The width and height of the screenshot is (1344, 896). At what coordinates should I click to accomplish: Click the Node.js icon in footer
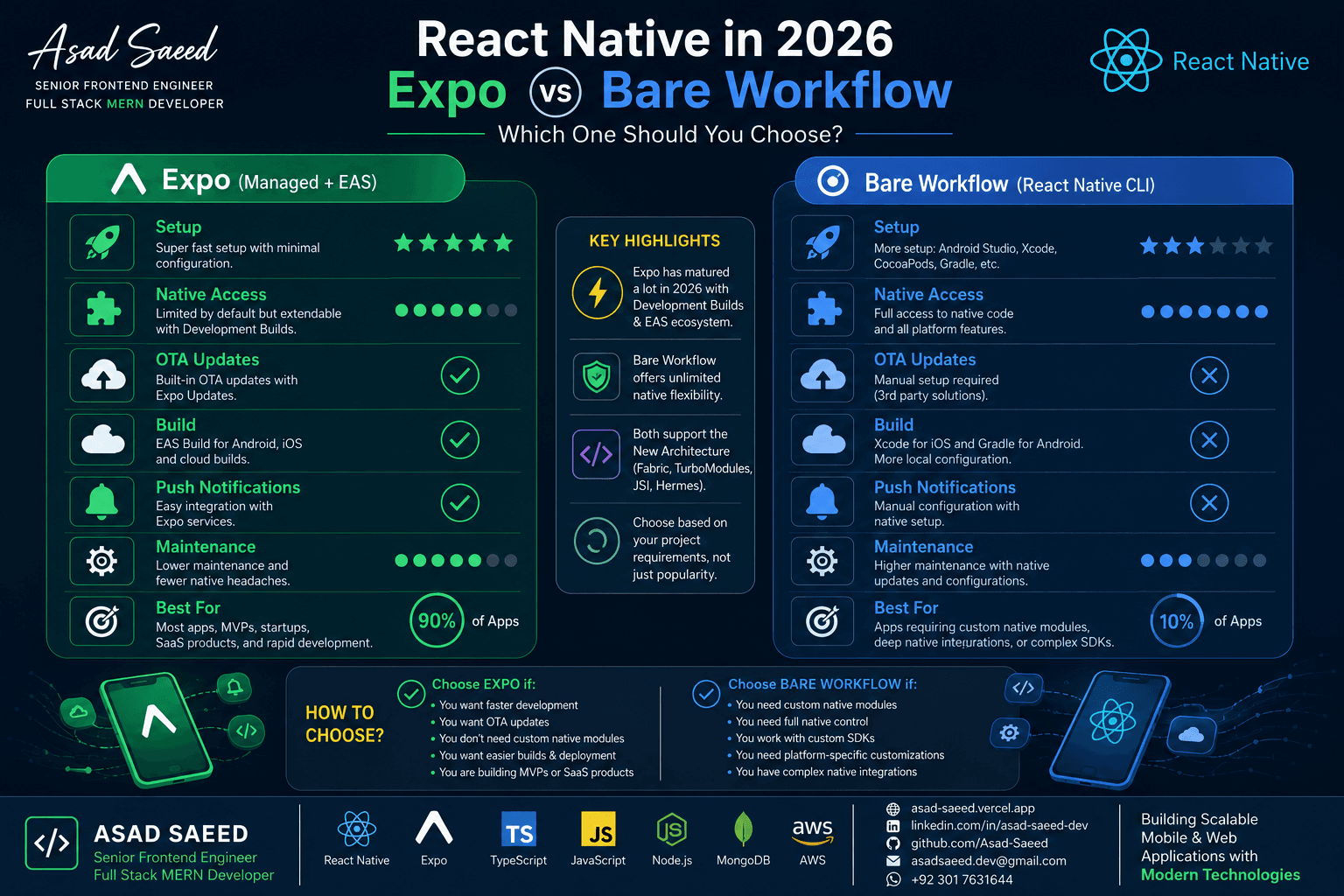[x=672, y=829]
